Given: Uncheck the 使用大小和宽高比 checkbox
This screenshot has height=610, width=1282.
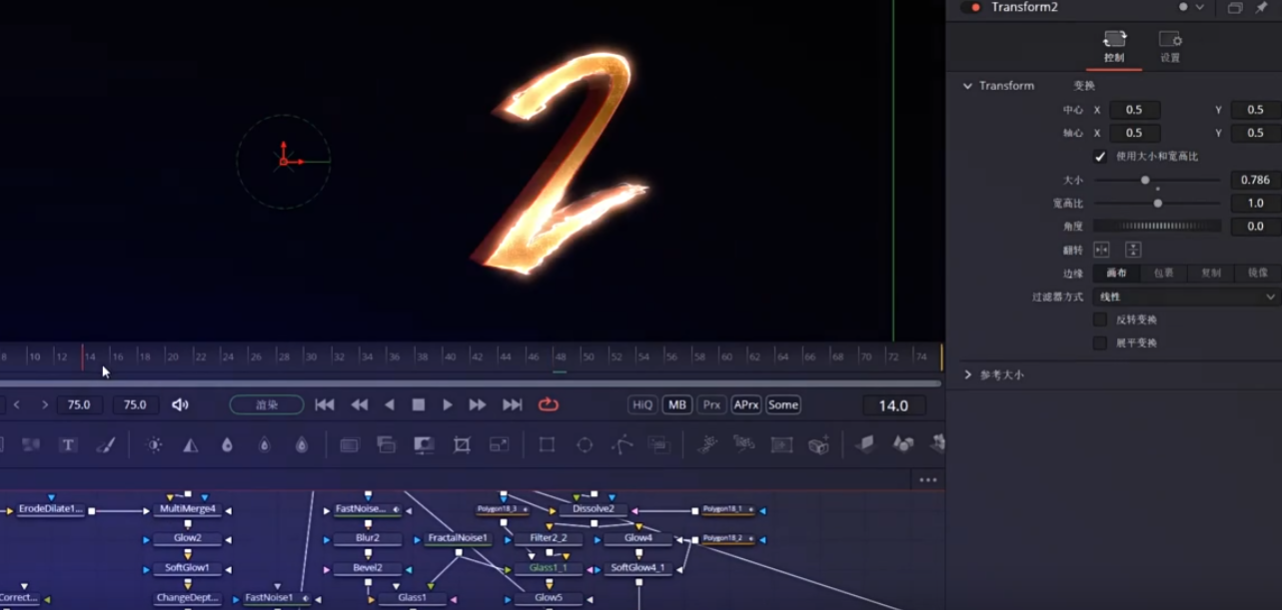Looking at the screenshot, I should click(x=1100, y=157).
